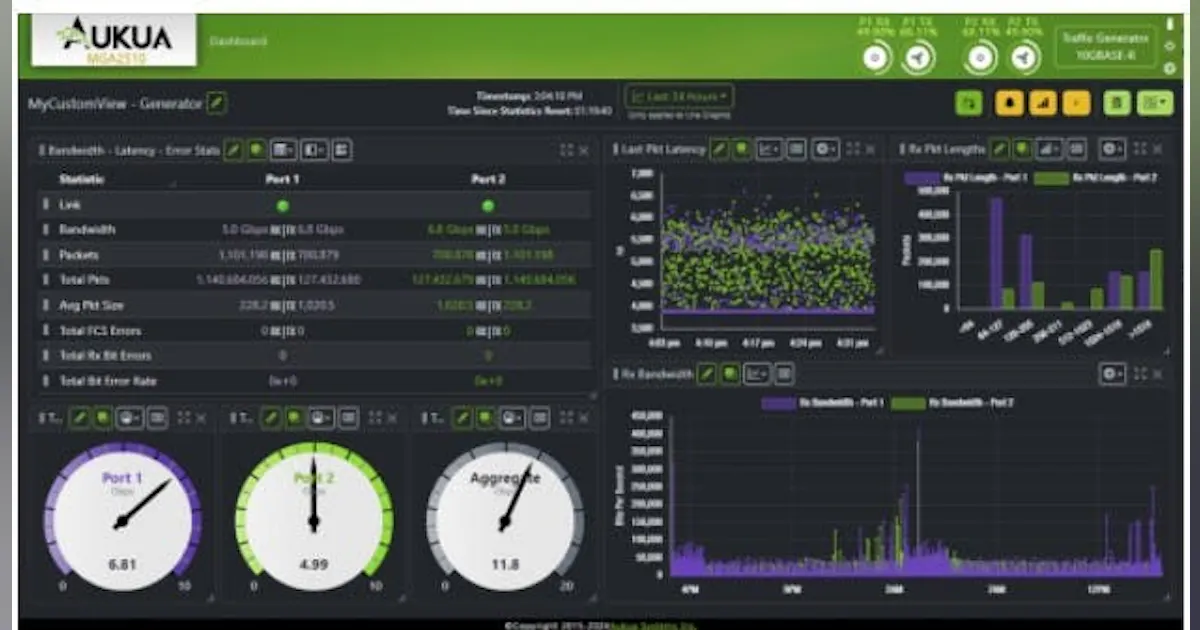
Task: Sort by the Statistic column header
Action: (x=82, y=180)
